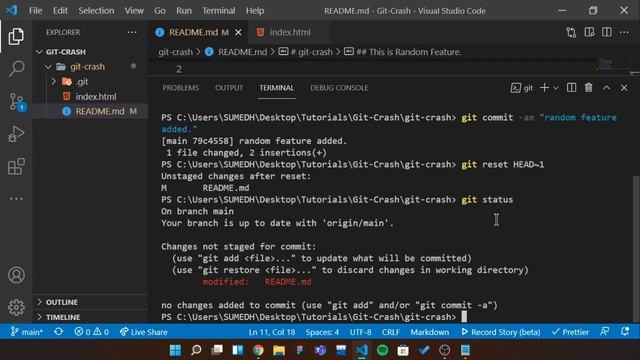This screenshot has height=360, width=640.
Task: Open Source Control view with badge
Action: [17, 102]
